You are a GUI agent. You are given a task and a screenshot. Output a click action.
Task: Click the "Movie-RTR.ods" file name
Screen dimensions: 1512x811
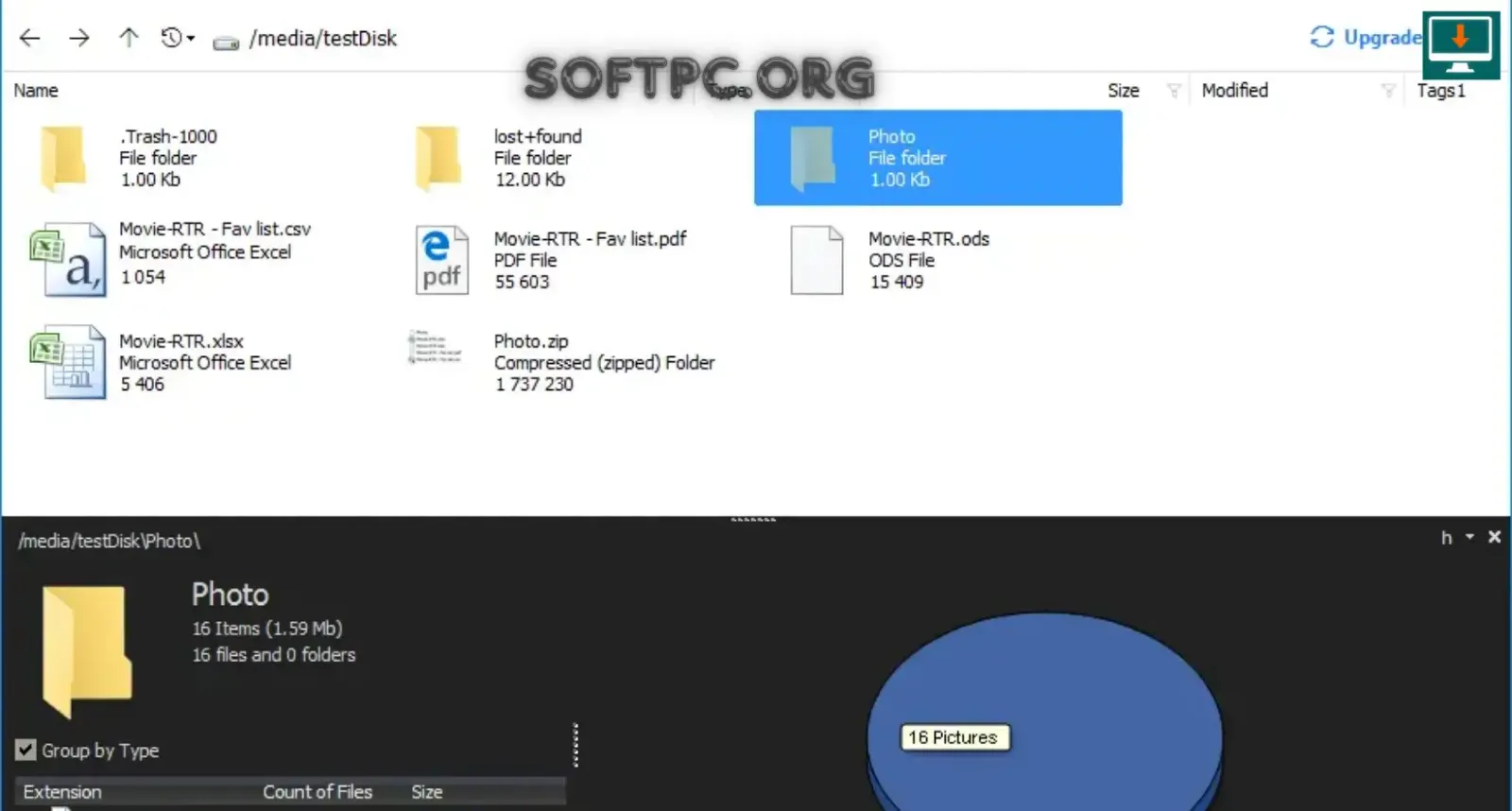point(929,238)
